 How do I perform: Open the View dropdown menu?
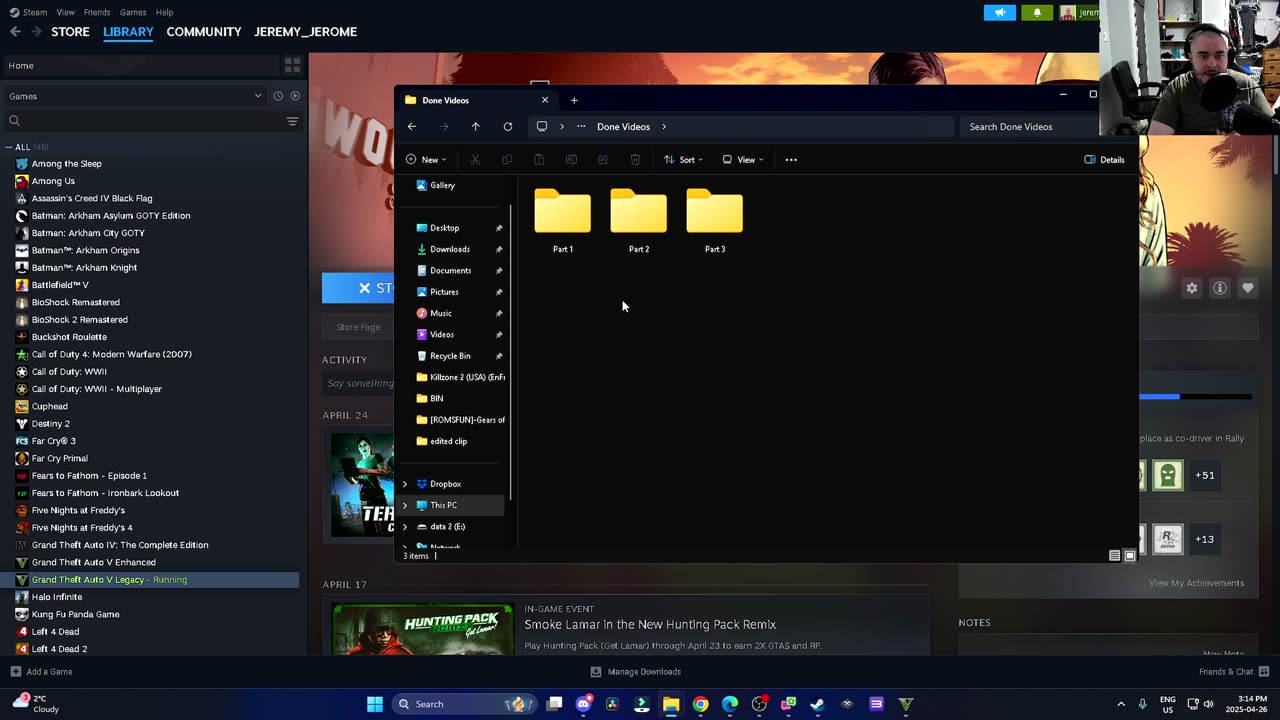pyautogui.click(x=743, y=160)
